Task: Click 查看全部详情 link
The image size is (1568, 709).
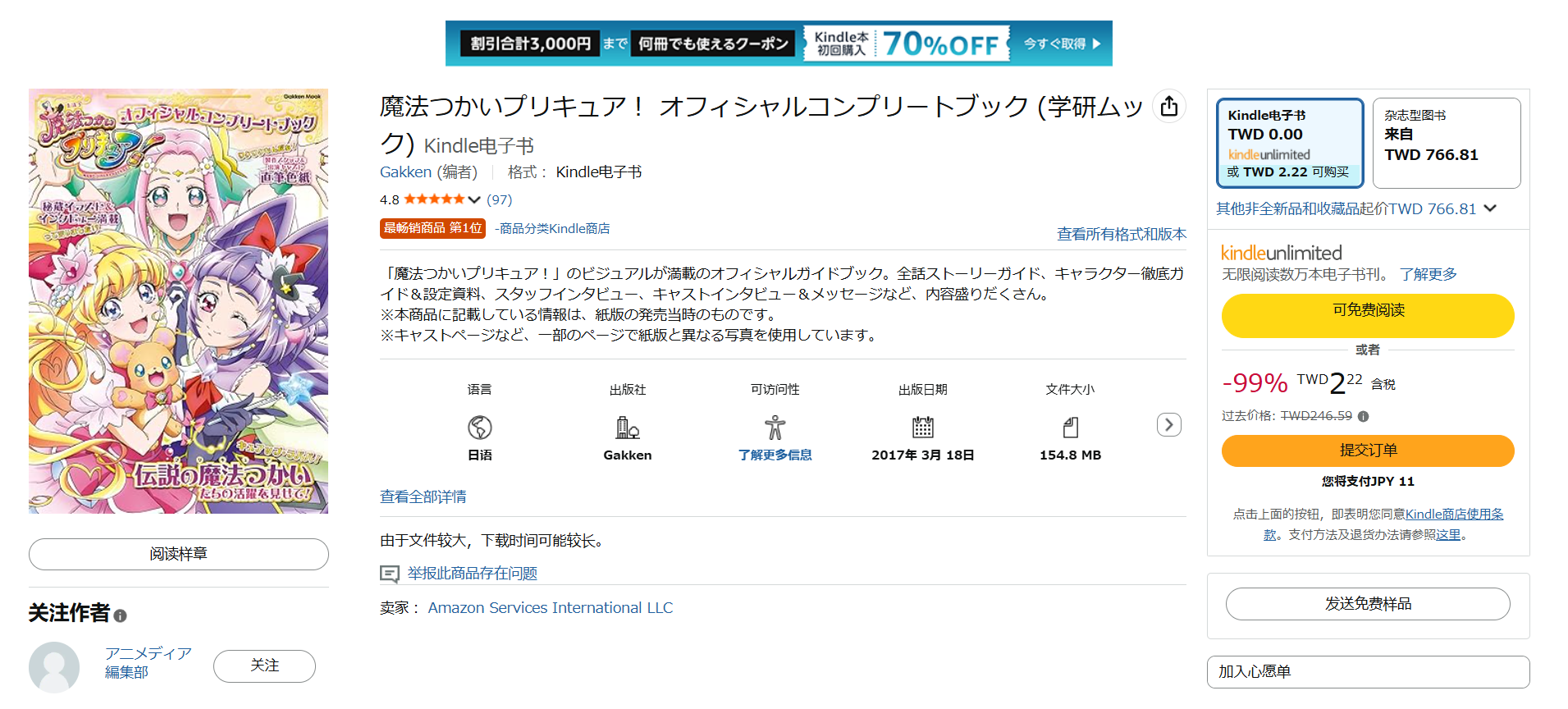Action: [423, 496]
